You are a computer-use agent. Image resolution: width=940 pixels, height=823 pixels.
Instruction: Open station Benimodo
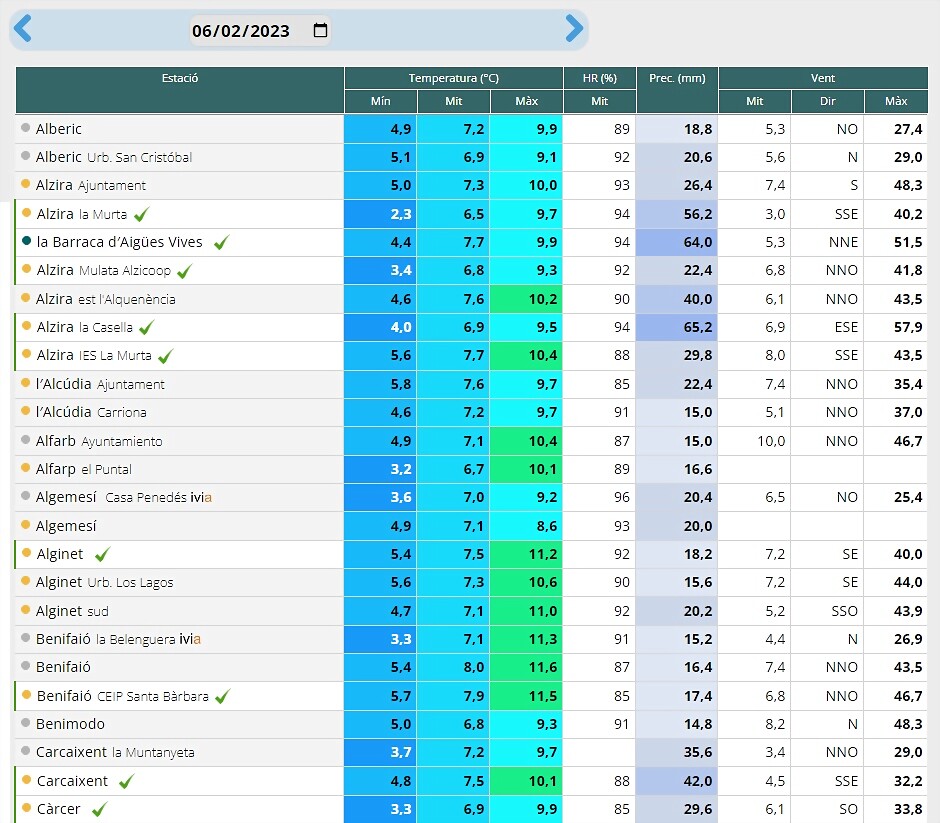[x=70, y=724]
